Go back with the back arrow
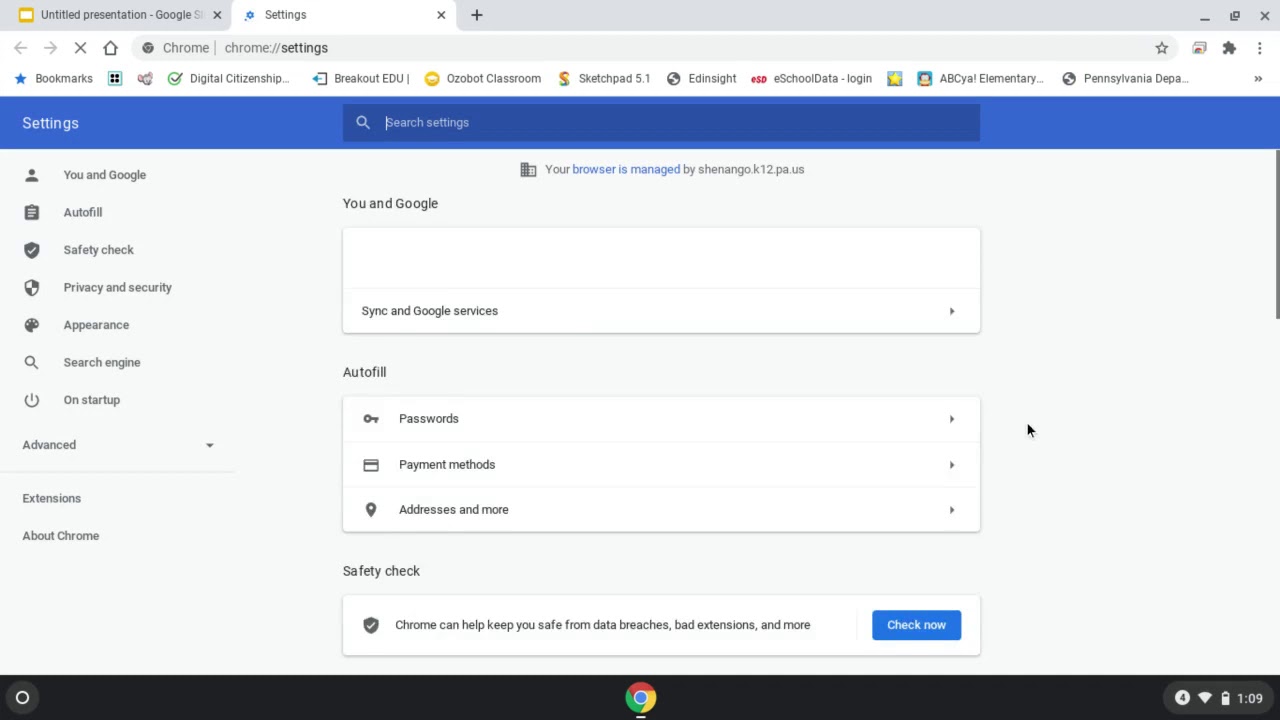The width and height of the screenshot is (1280, 720). click(21, 48)
